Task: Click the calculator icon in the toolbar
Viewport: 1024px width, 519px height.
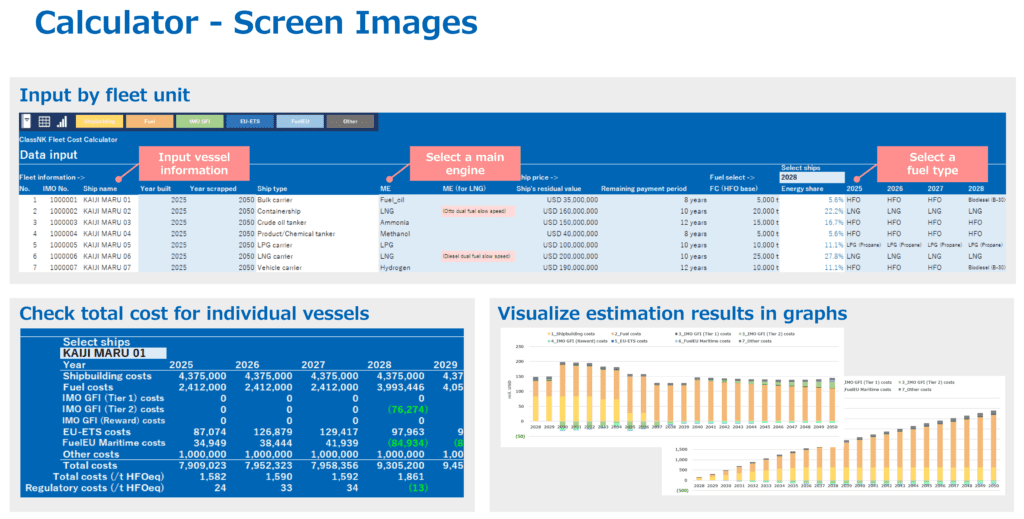Action: pos(27,121)
